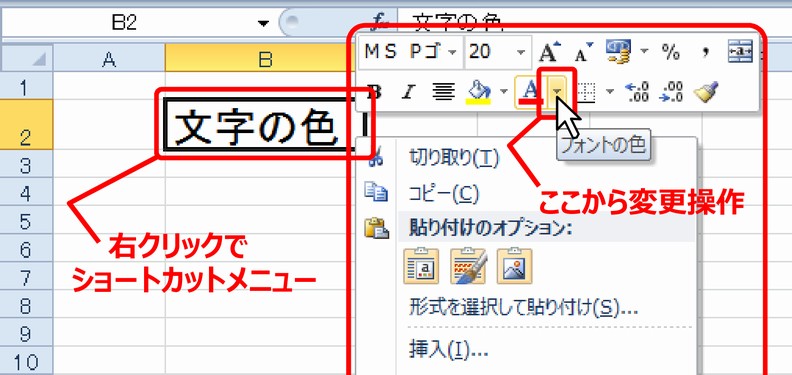Screen dimensions: 792x375
Task: Select the first paste option icon
Action: click(421, 266)
